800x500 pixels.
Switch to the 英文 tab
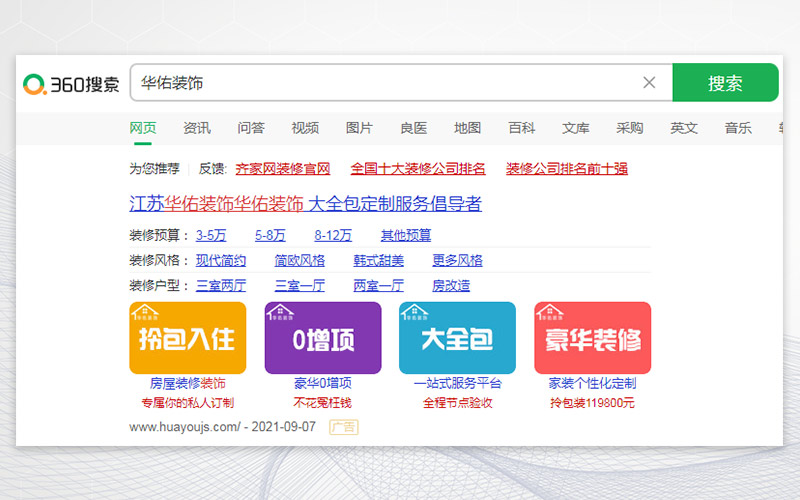(x=684, y=128)
